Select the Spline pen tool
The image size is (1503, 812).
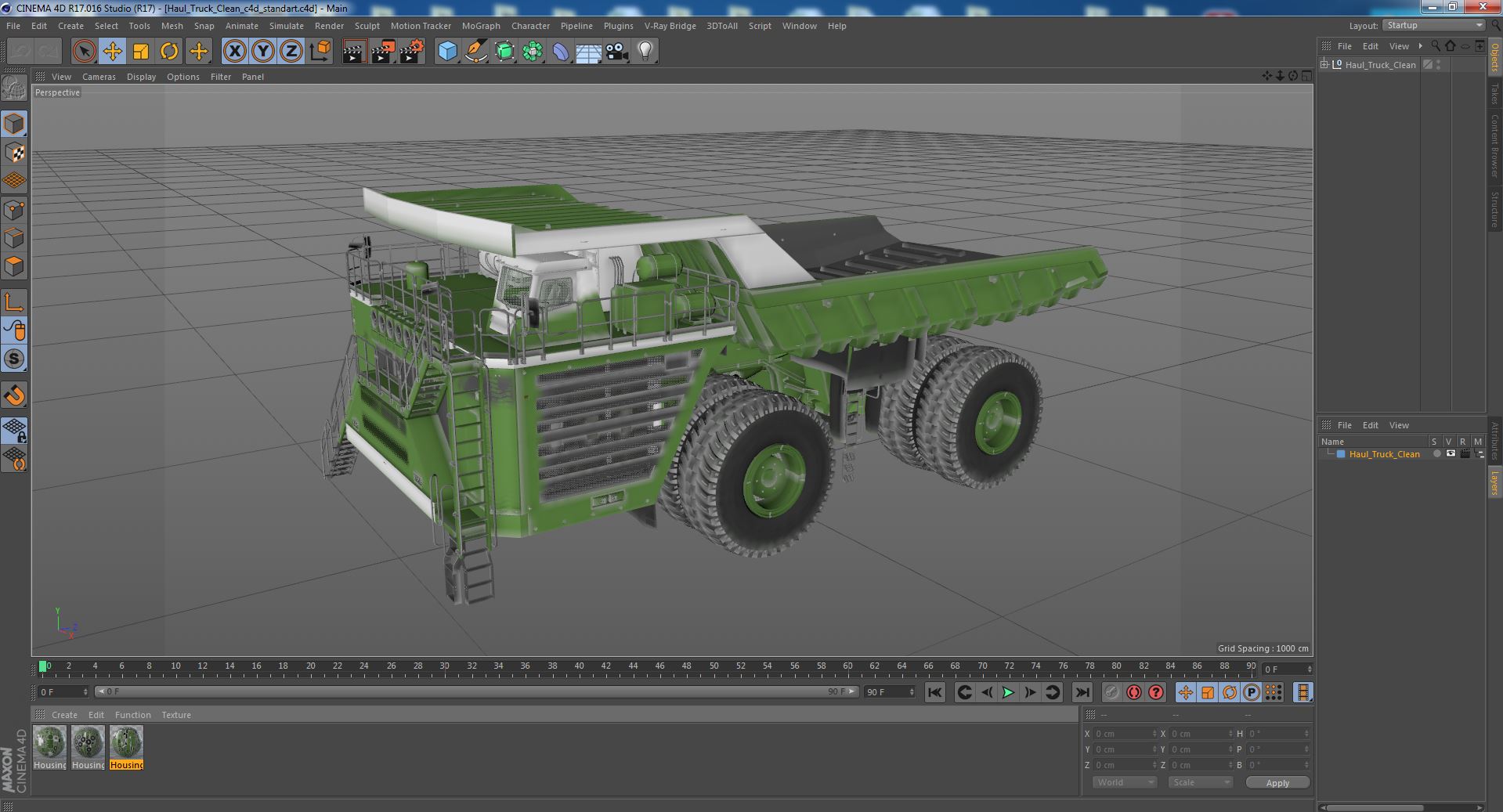[x=475, y=52]
